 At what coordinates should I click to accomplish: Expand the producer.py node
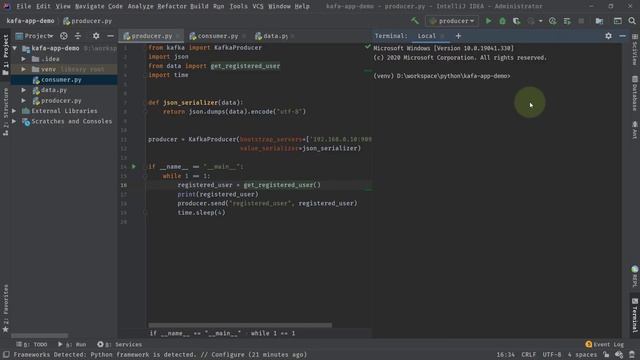click(24, 100)
